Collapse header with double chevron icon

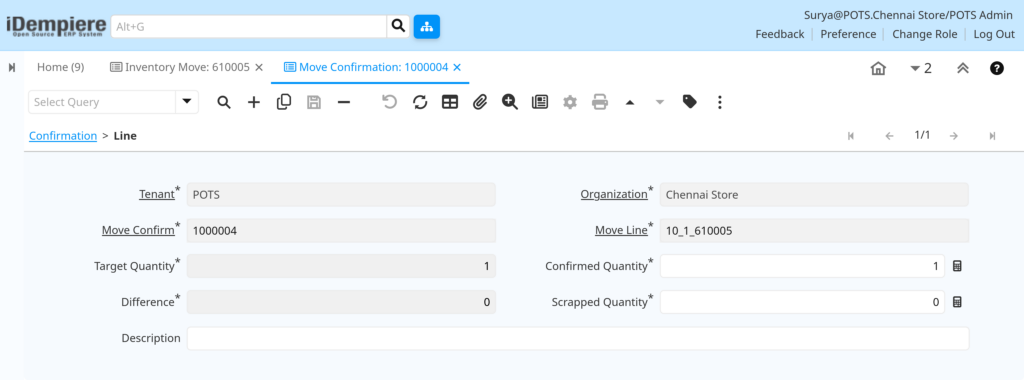pyautogui.click(x=963, y=68)
